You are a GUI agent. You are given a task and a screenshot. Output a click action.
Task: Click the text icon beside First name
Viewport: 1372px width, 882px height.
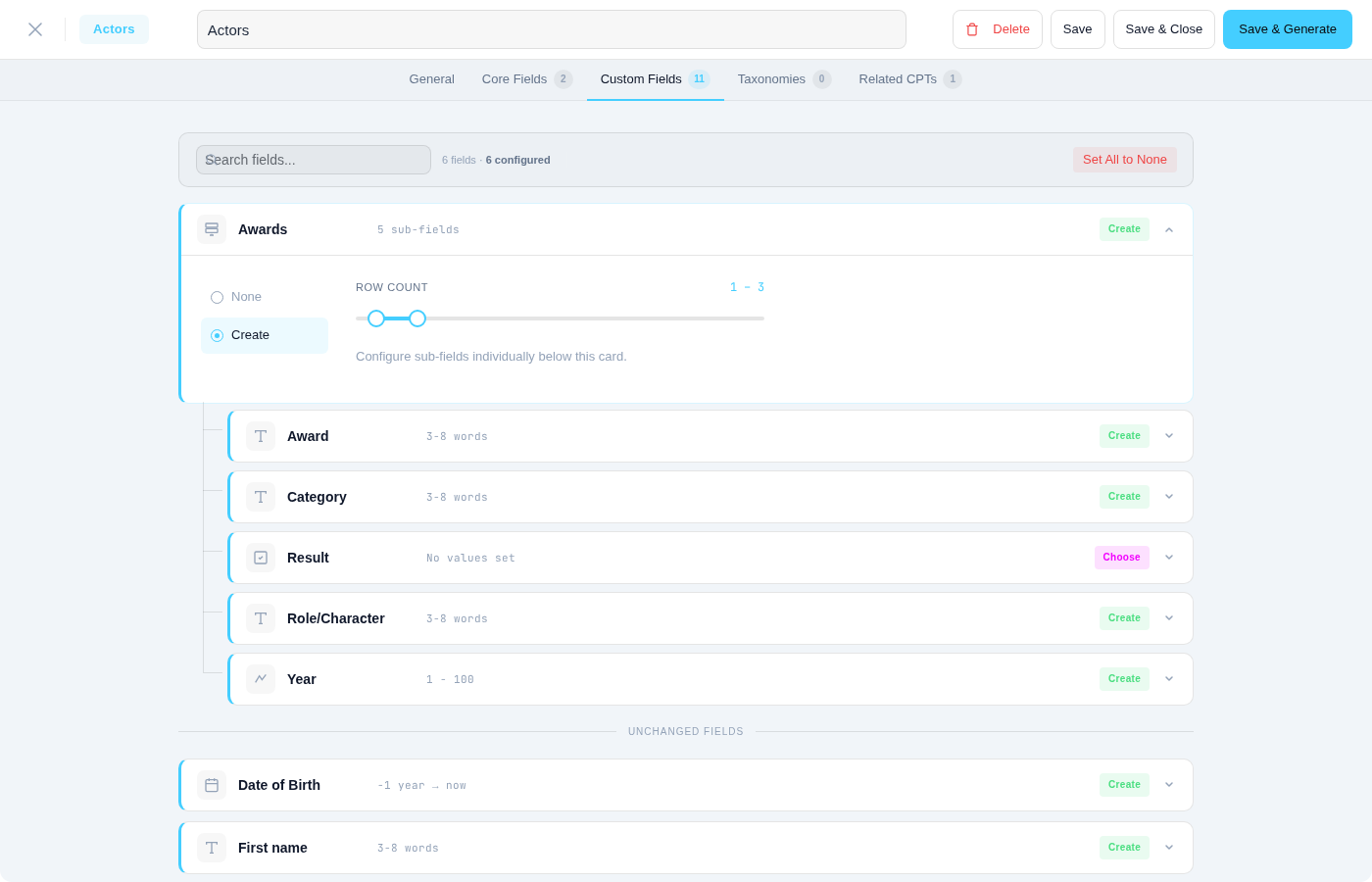click(x=212, y=848)
